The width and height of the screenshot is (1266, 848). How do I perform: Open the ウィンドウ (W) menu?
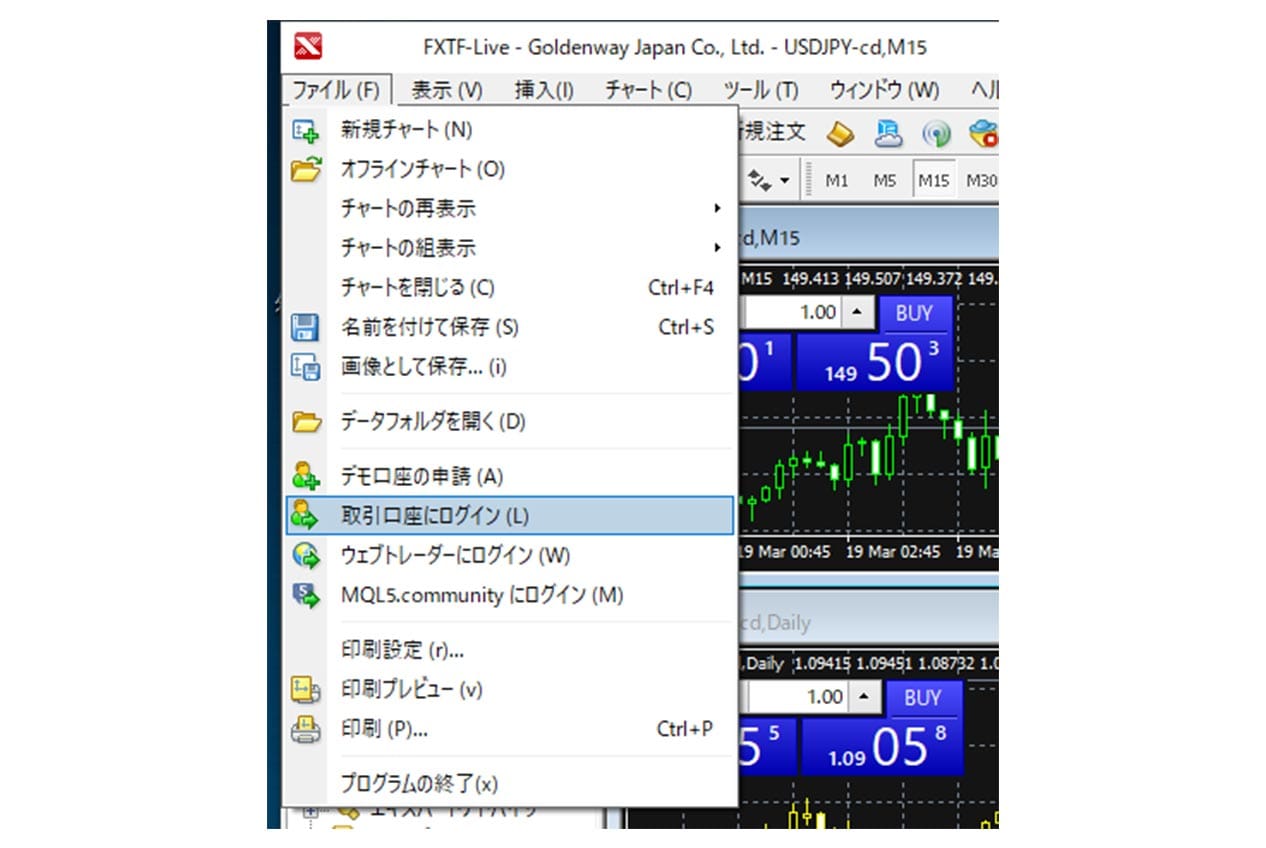(x=884, y=90)
